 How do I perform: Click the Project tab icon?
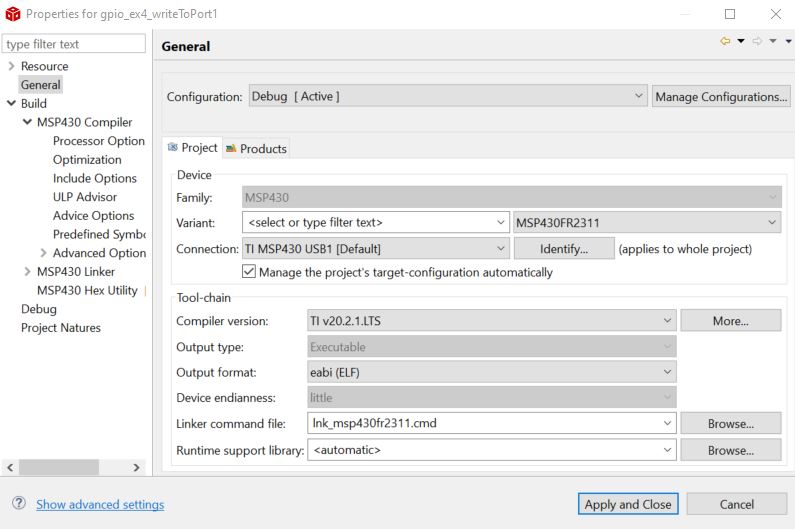point(173,147)
